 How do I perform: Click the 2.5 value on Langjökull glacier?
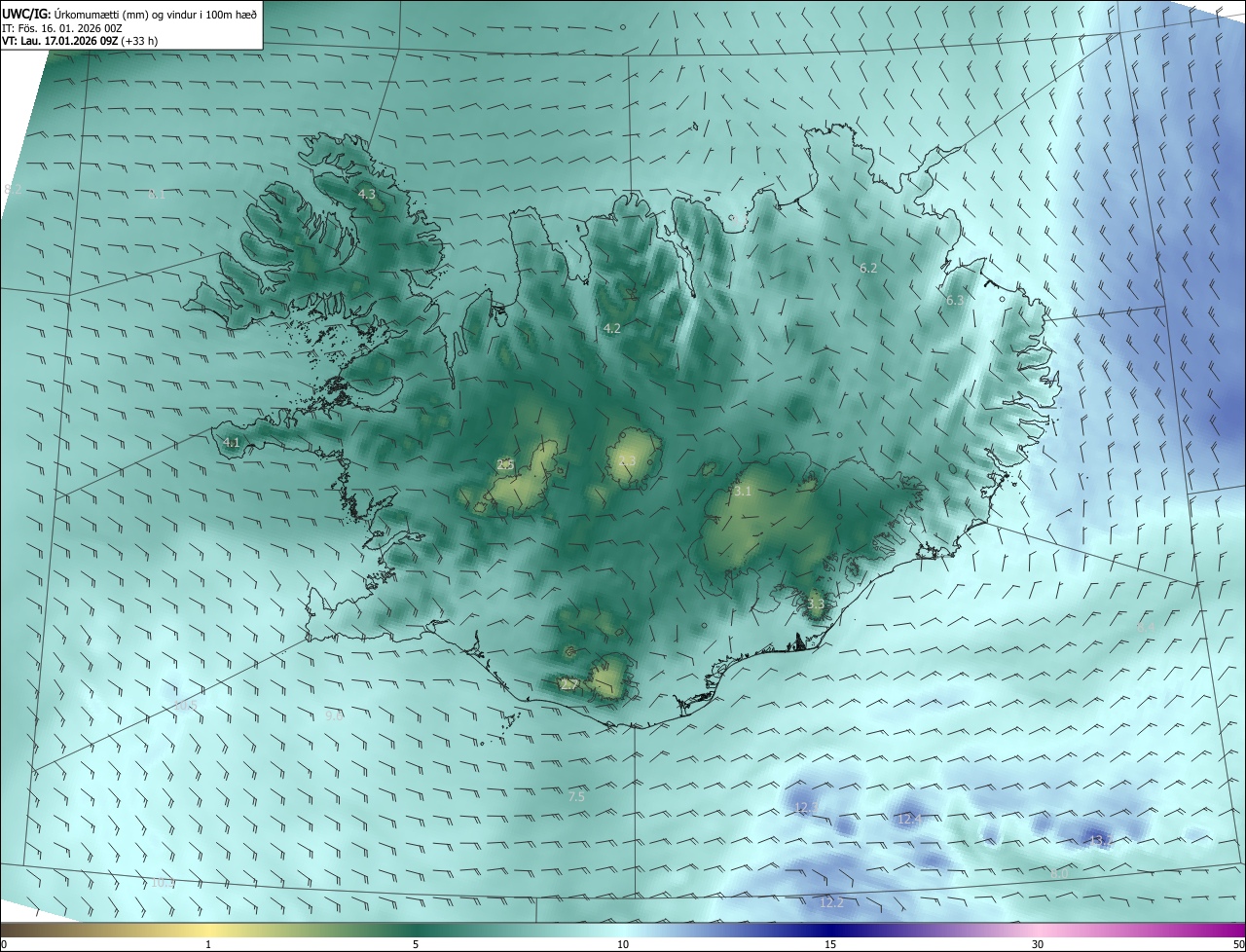(505, 464)
